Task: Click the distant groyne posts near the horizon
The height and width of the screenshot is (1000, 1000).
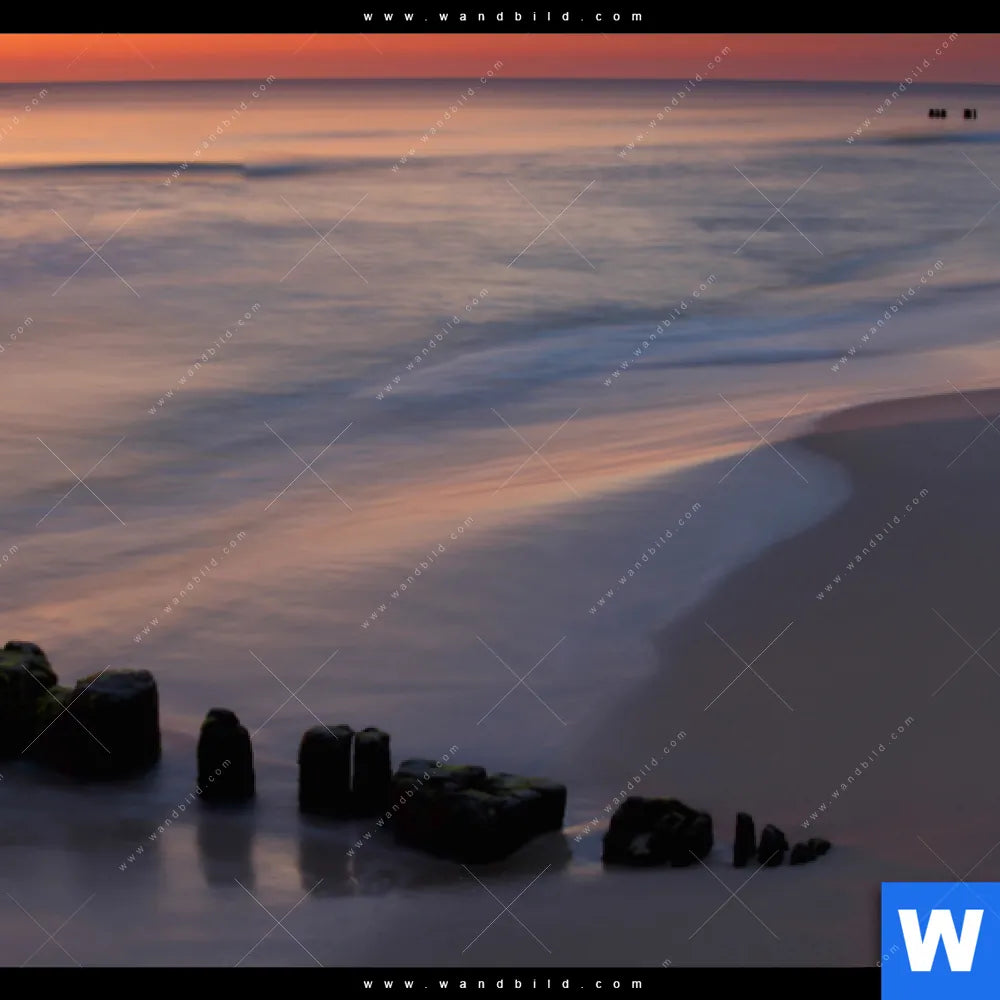Action: [x=951, y=114]
